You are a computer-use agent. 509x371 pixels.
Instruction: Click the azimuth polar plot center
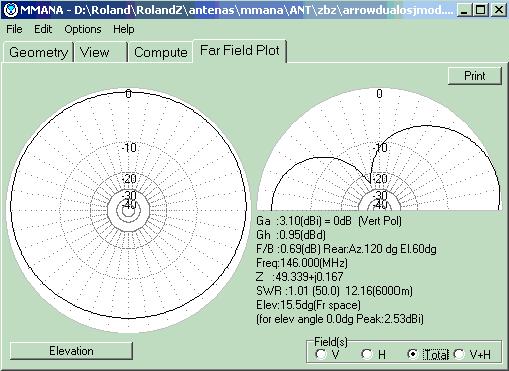pos(128,210)
